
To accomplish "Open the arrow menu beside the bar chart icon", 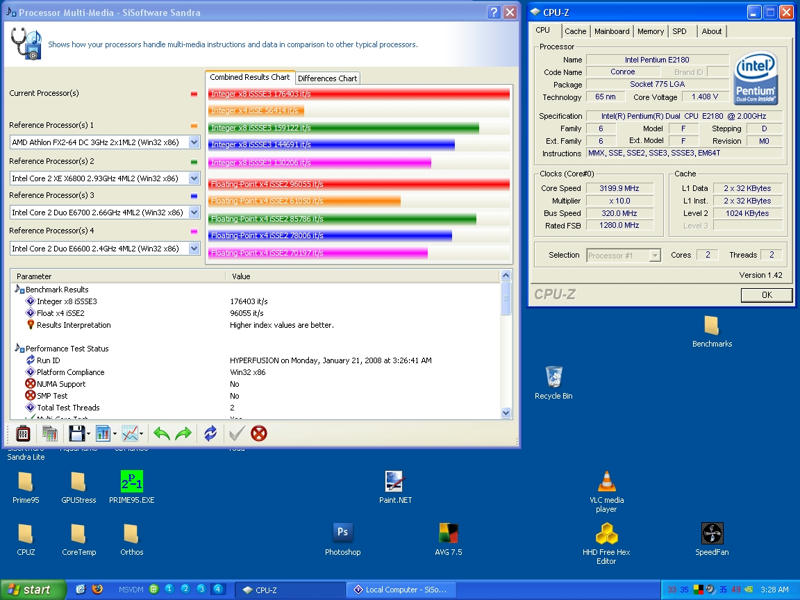I will [x=115, y=434].
